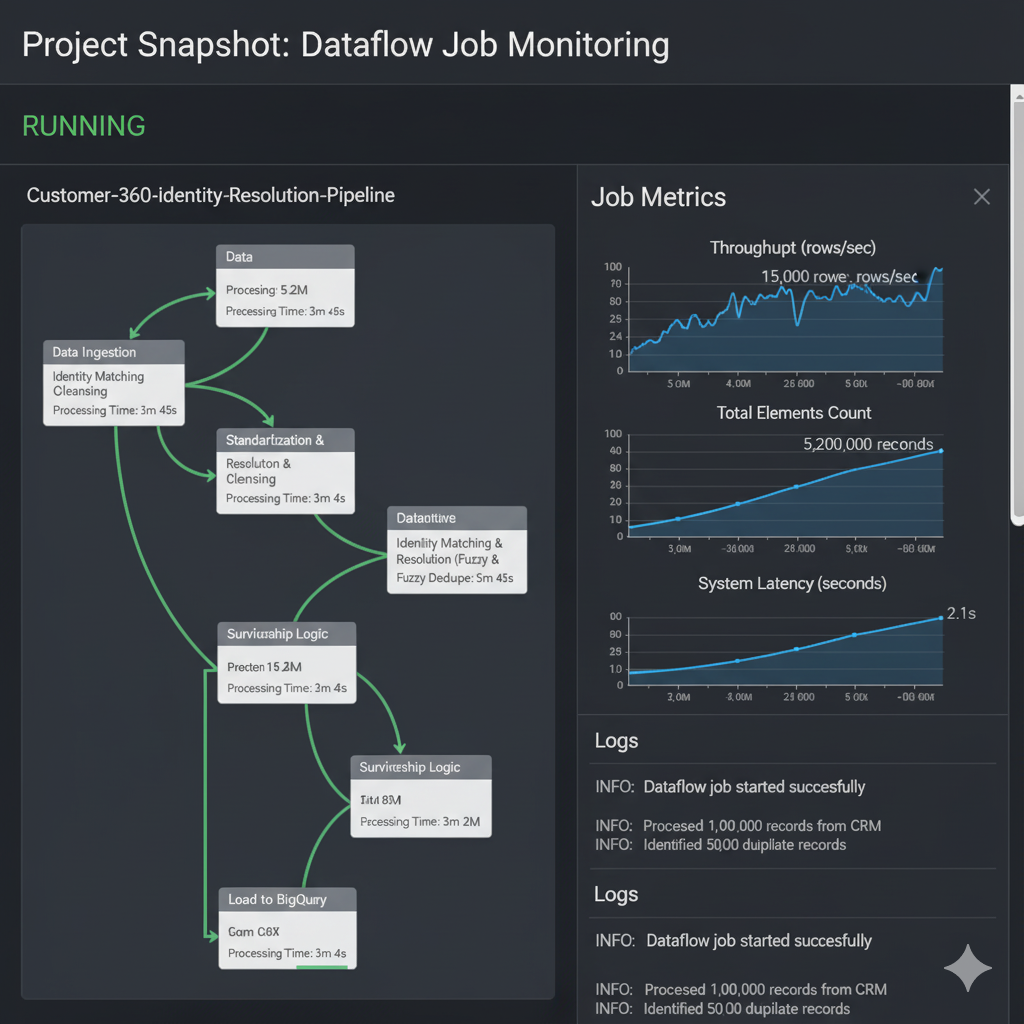
Task: Click the scrollbar up arrow
Action: [1018, 94]
